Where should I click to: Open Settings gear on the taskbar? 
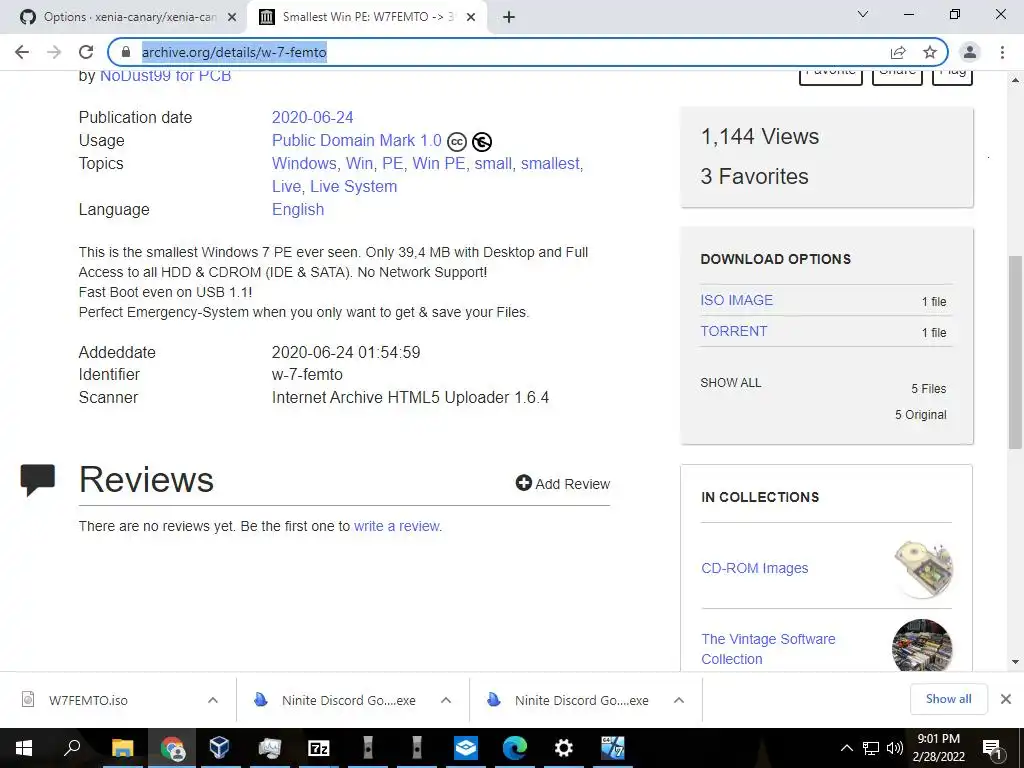point(564,748)
